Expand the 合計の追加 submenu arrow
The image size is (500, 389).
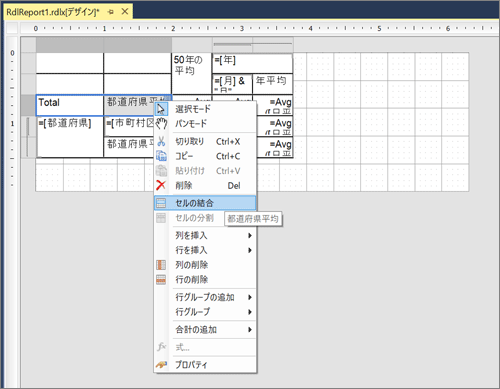(250, 330)
